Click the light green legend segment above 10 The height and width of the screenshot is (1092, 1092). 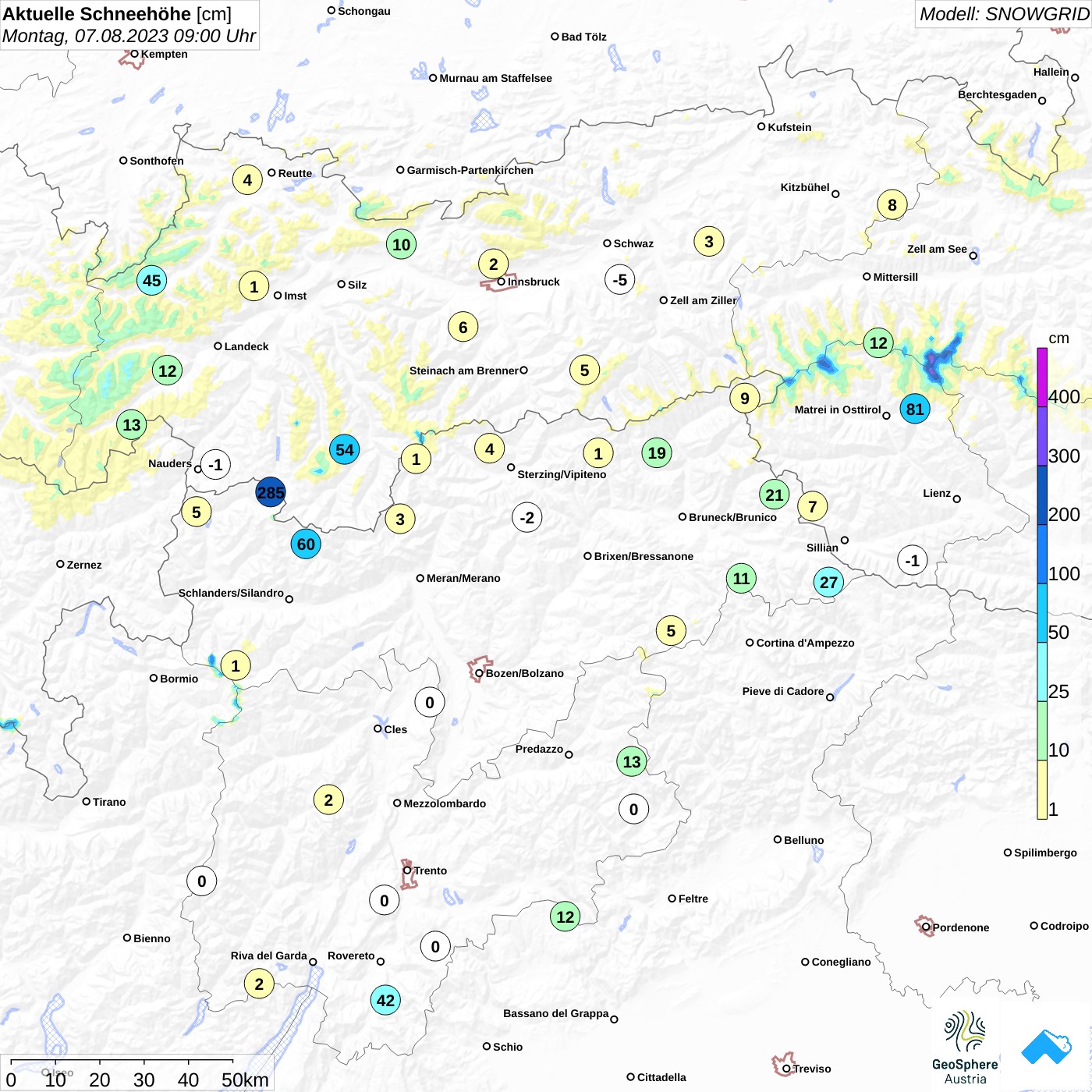point(1042,731)
